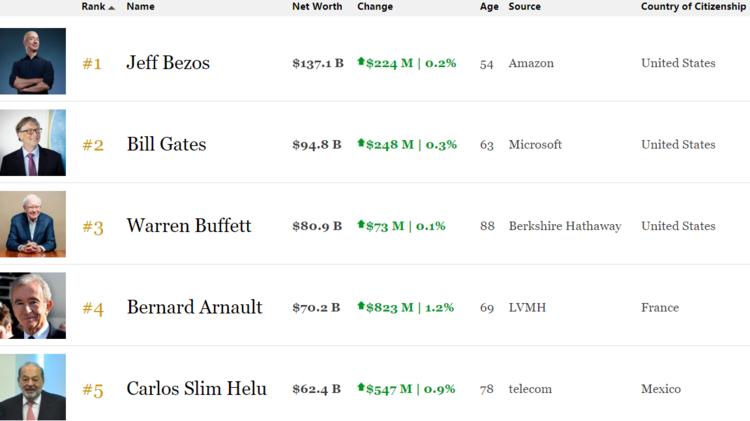Select the #4 rank label

[x=93, y=309]
